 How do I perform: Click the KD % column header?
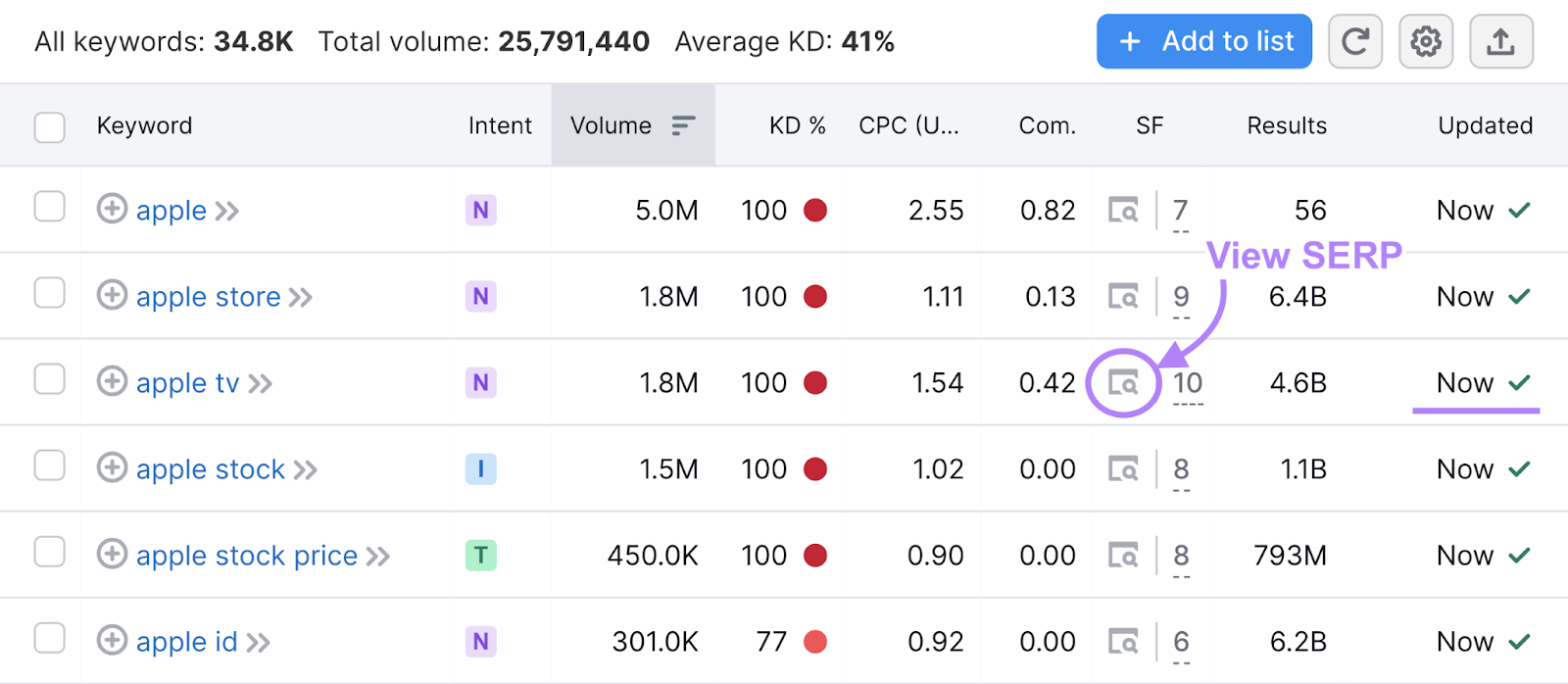tap(797, 126)
